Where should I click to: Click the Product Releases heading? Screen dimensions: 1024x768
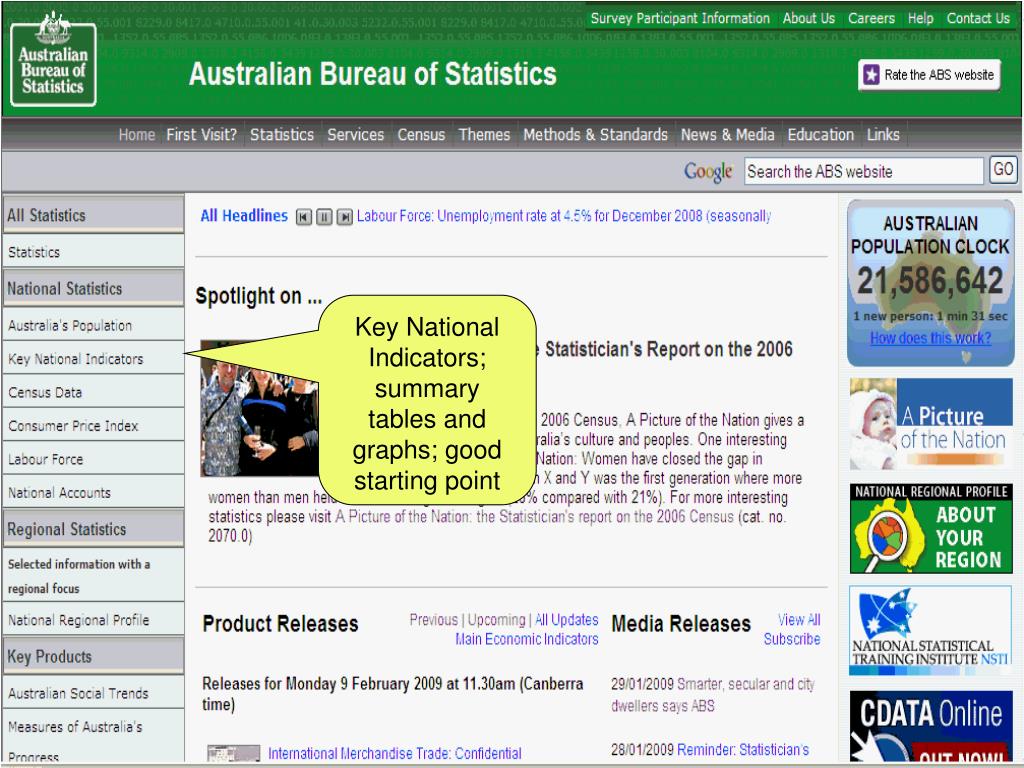point(280,624)
